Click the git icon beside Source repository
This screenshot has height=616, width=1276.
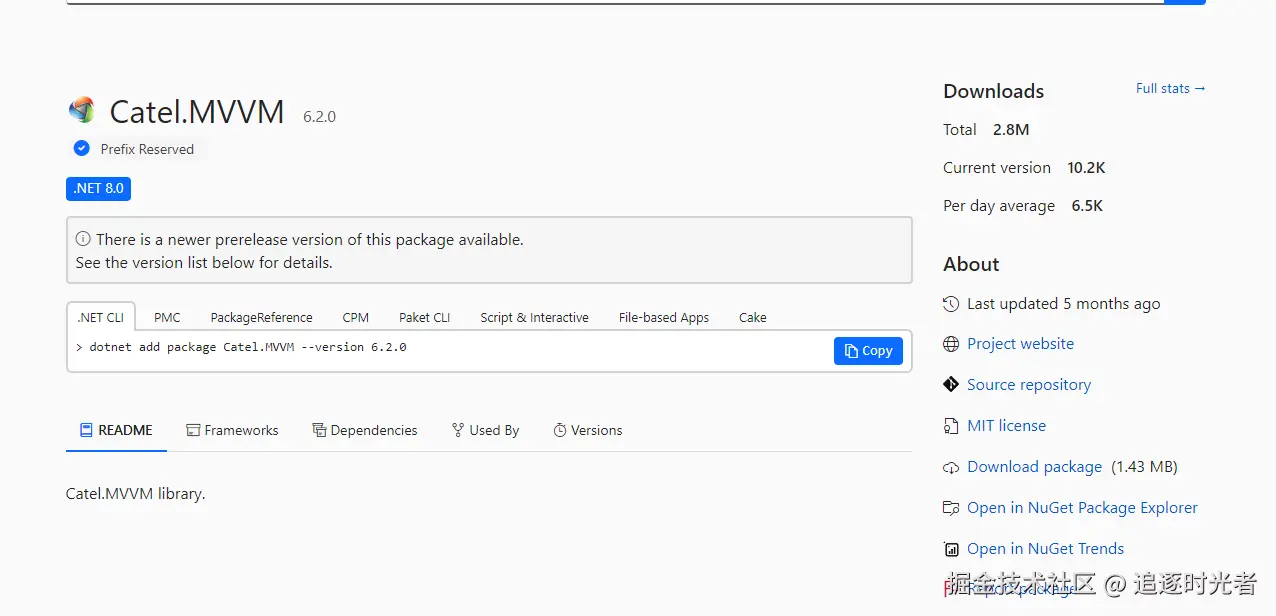[x=951, y=385]
